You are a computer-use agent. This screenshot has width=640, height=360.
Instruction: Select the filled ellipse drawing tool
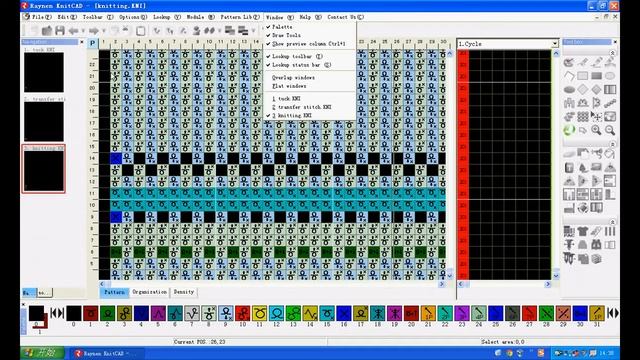(569, 89)
